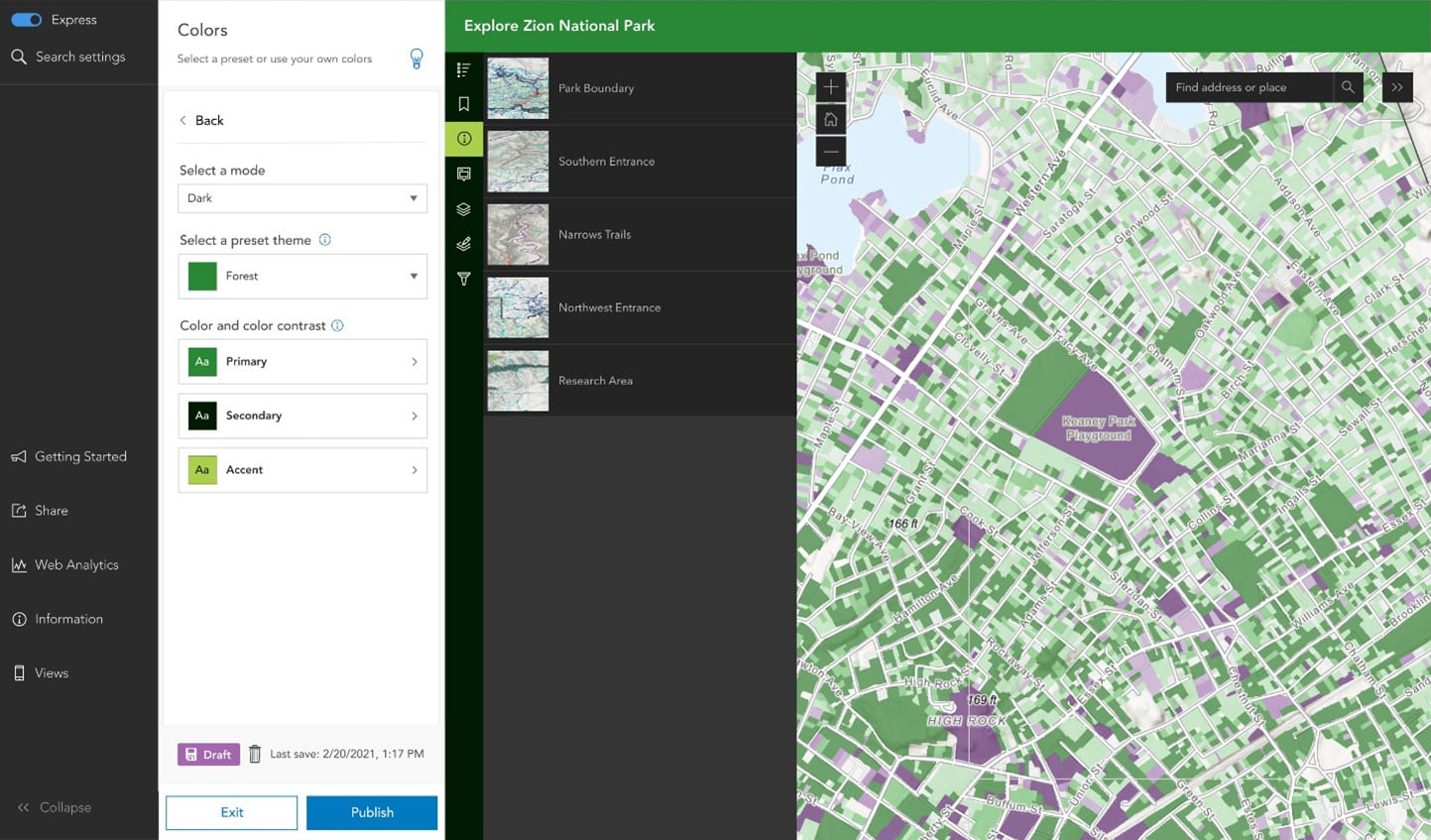
Task: Select the Southern Entrance thumbnail
Action: [x=518, y=162]
